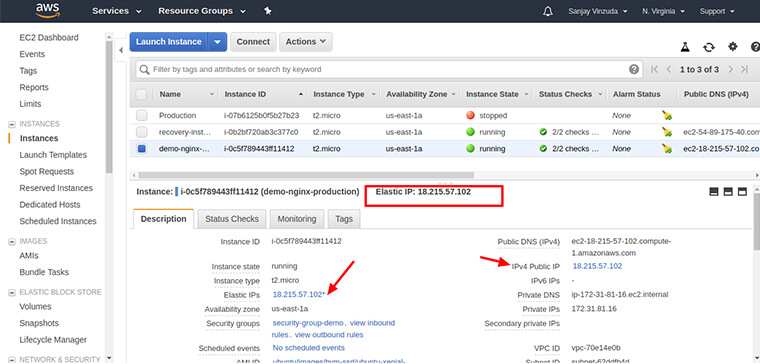Open the N. Virginia region menu

point(664,11)
